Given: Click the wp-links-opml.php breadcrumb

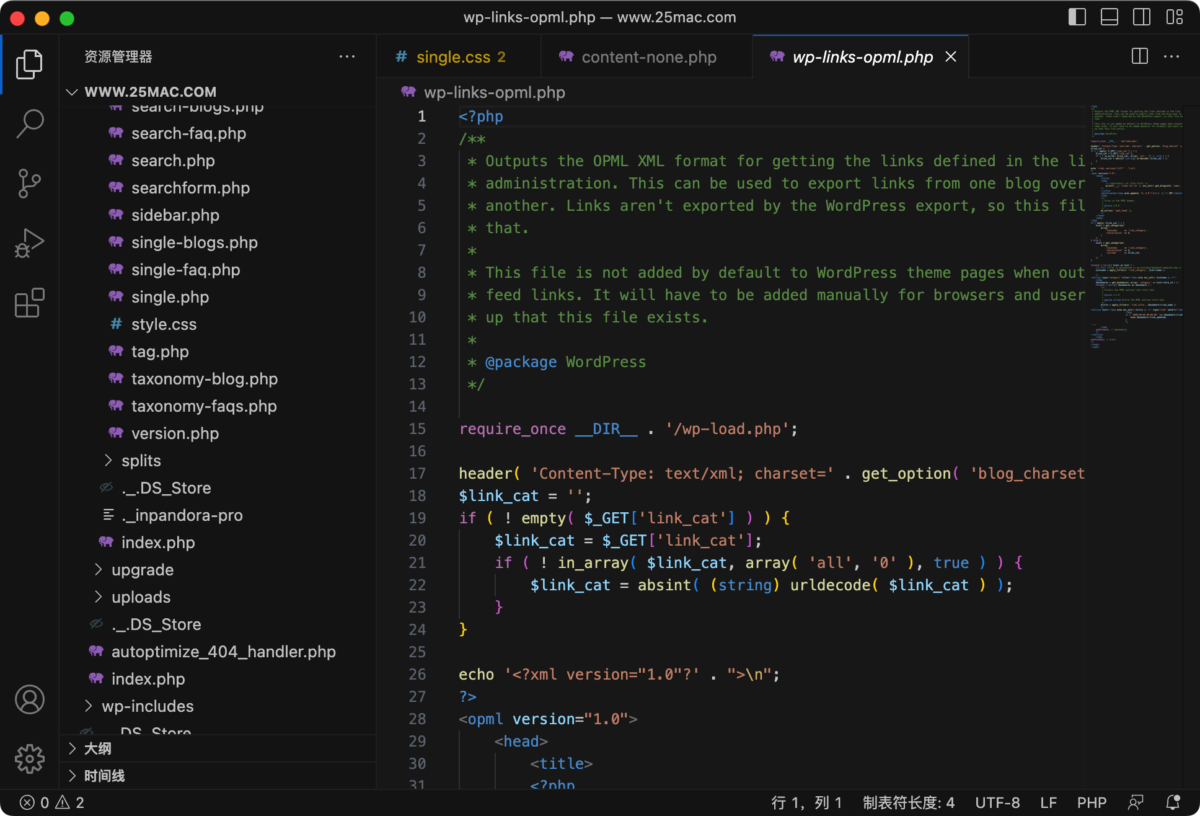Looking at the screenshot, I should pos(494,92).
